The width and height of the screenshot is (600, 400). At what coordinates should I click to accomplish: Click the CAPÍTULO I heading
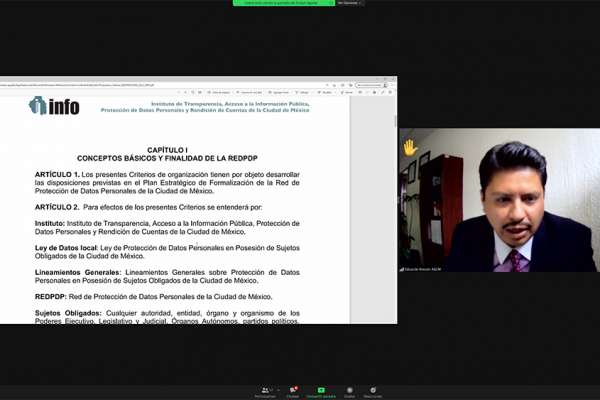[x=167, y=150]
